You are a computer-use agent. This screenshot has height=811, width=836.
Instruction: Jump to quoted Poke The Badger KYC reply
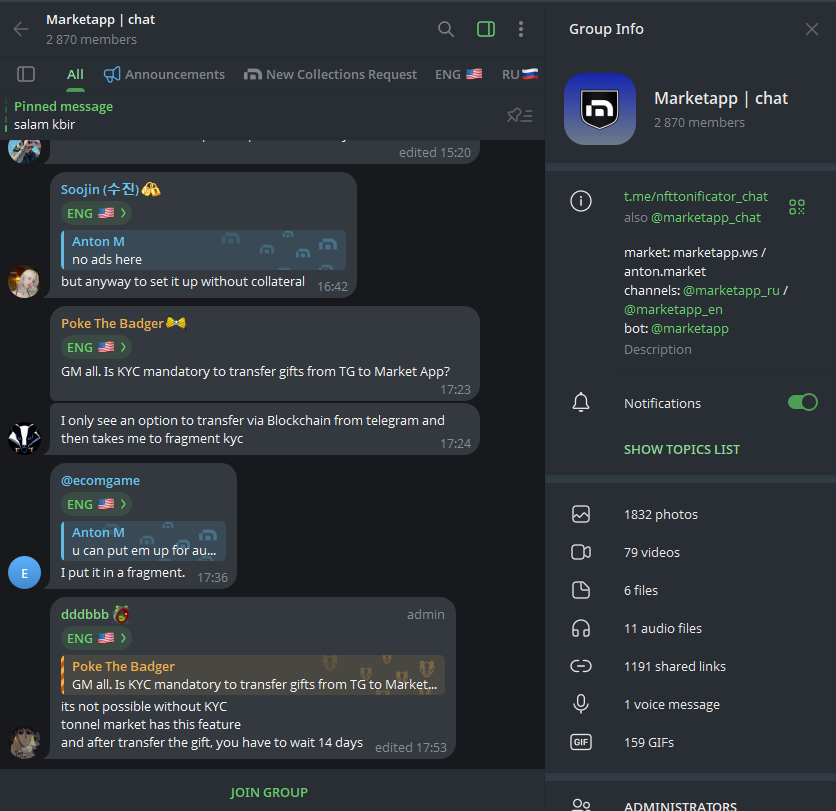click(253, 675)
